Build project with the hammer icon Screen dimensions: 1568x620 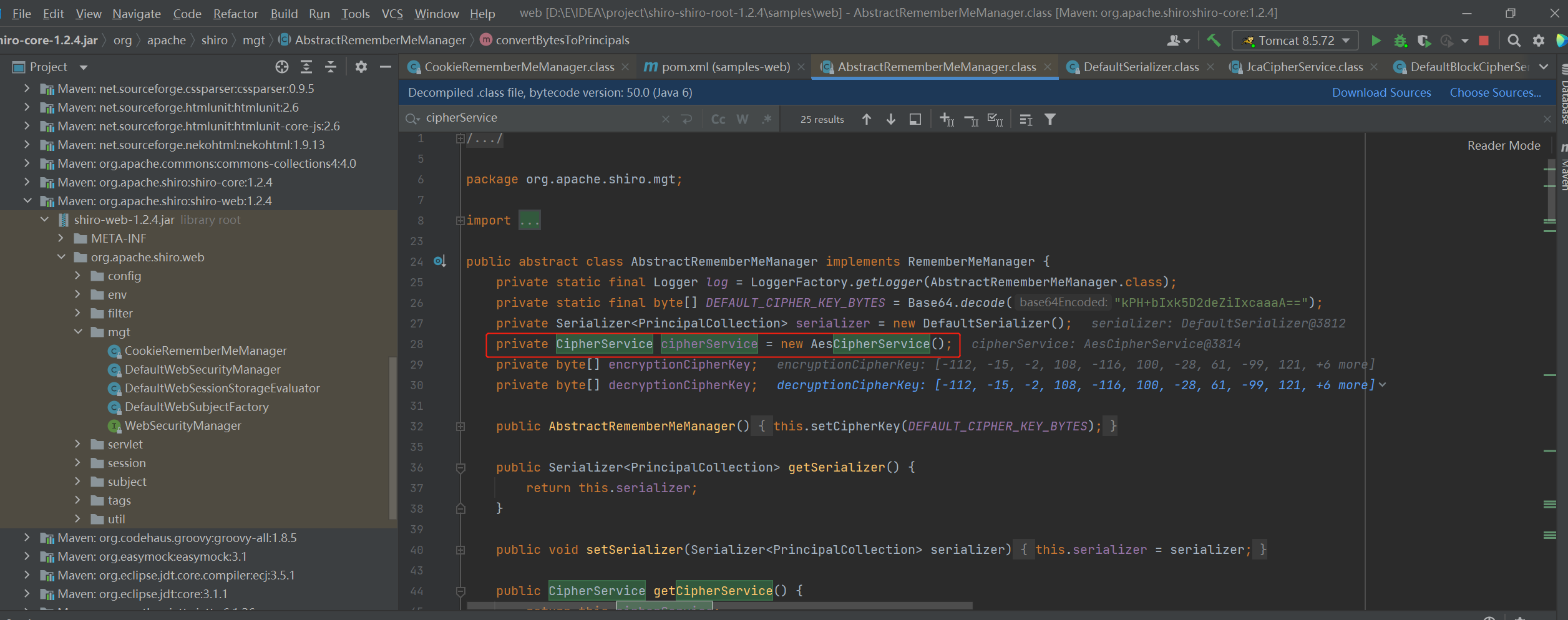(1214, 41)
